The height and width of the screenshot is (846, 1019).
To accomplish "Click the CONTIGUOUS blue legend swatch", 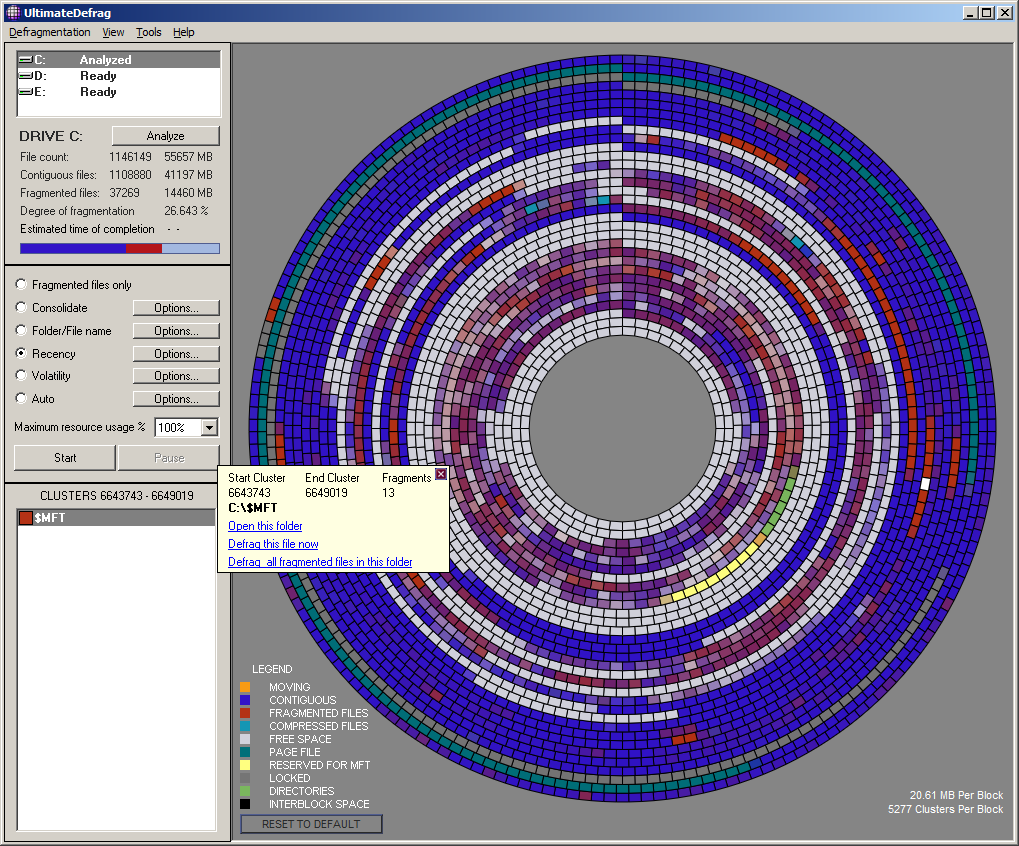I will (245, 700).
